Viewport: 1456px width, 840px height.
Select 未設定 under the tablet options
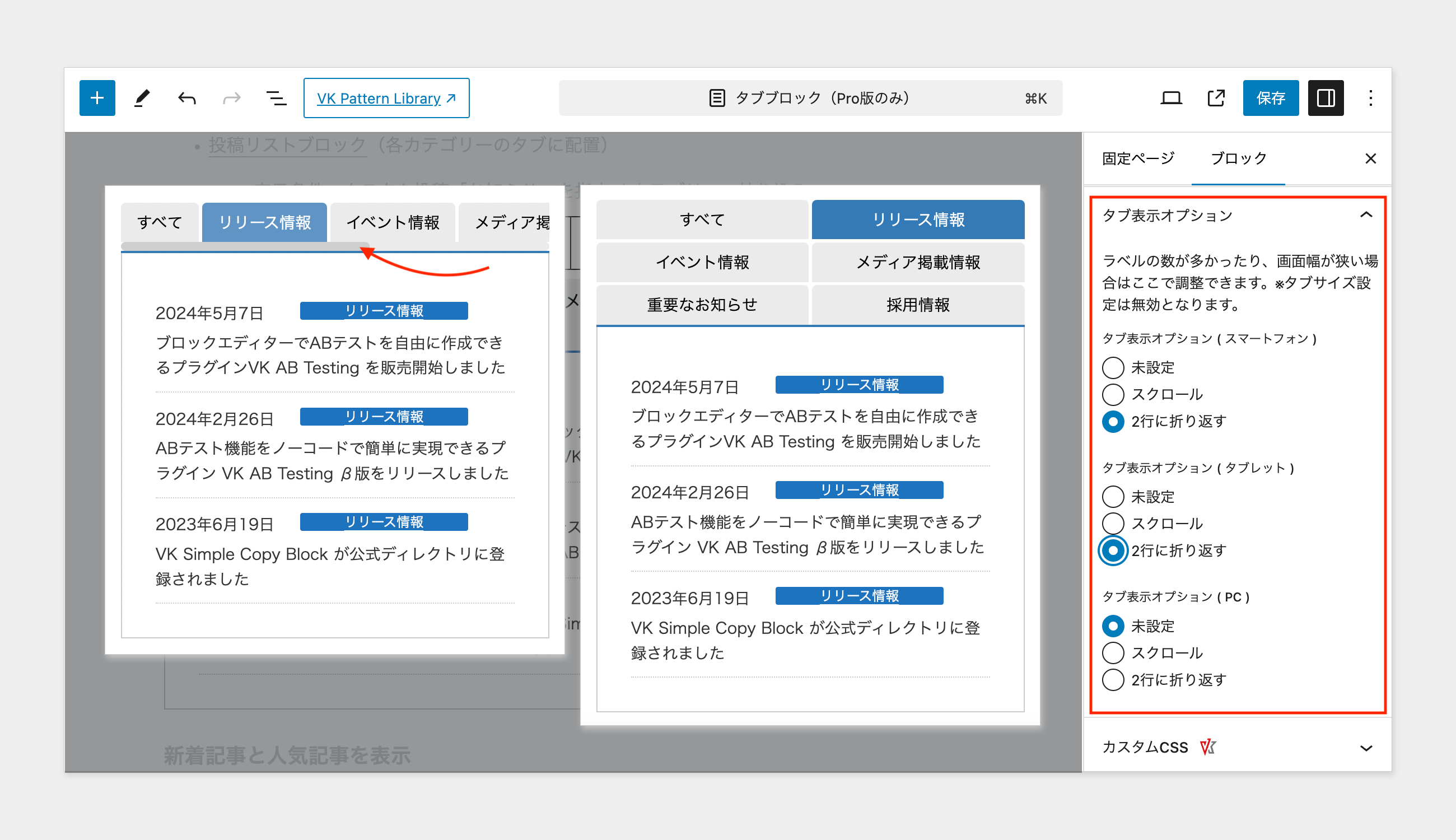1113,497
